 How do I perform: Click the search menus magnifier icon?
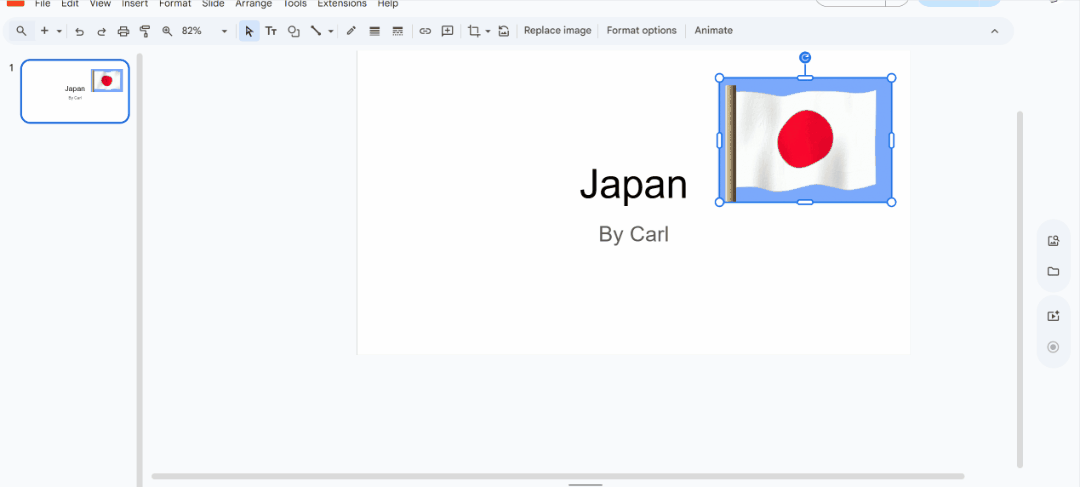(21, 31)
